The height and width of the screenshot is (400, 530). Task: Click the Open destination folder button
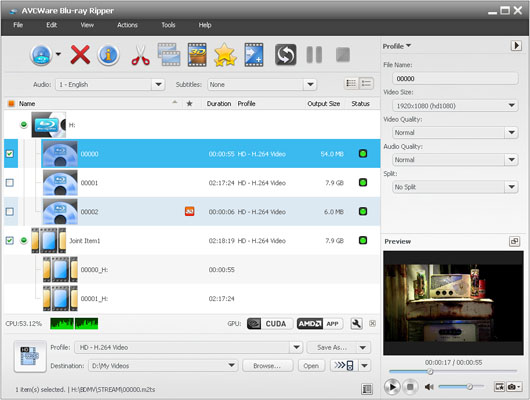pyautogui.click(x=311, y=366)
